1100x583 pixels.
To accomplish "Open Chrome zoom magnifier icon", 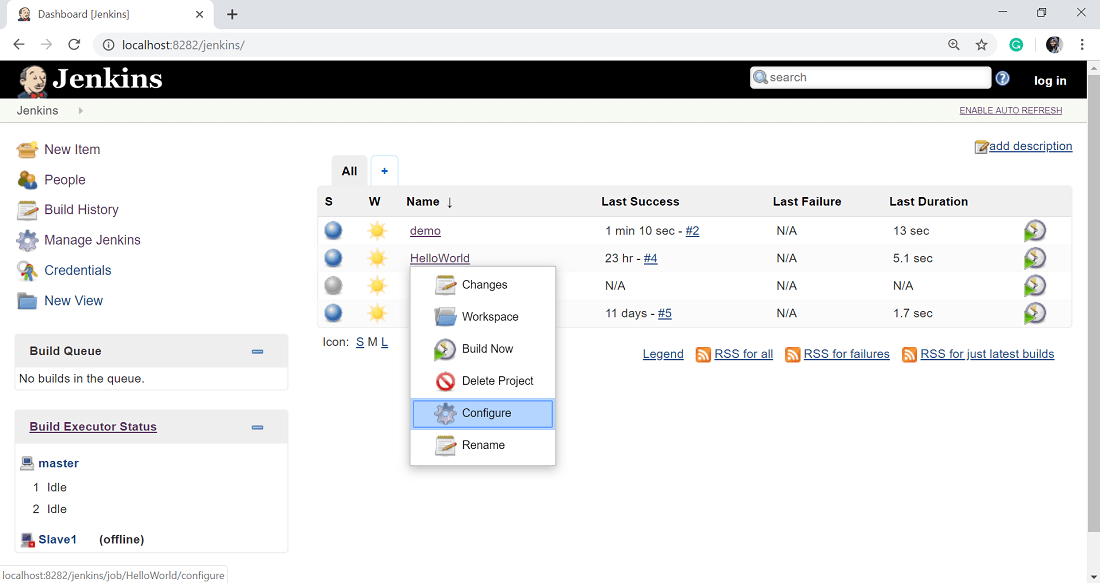I will pos(953,45).
